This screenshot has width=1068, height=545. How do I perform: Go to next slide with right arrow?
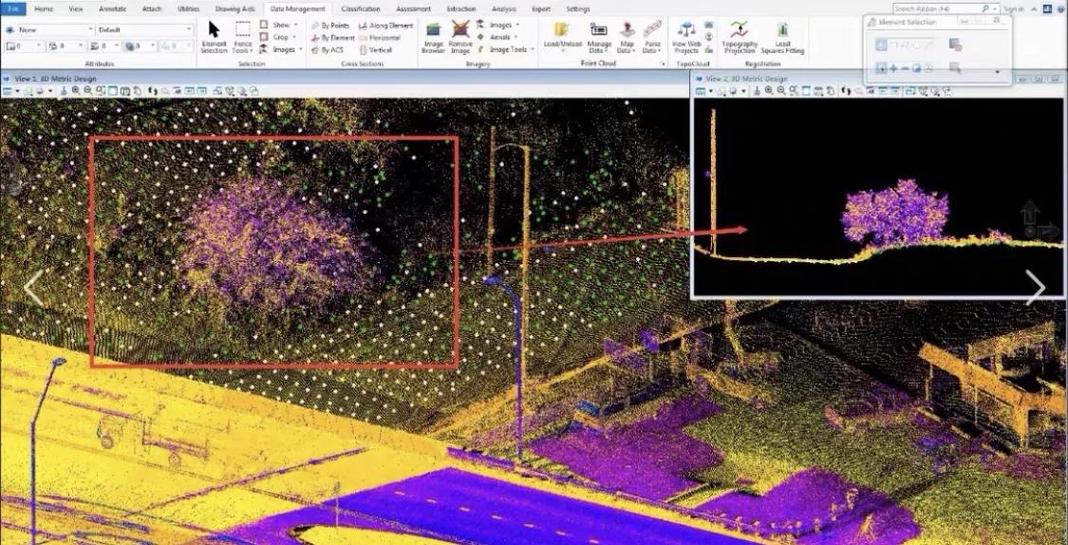pos(1035,288)
